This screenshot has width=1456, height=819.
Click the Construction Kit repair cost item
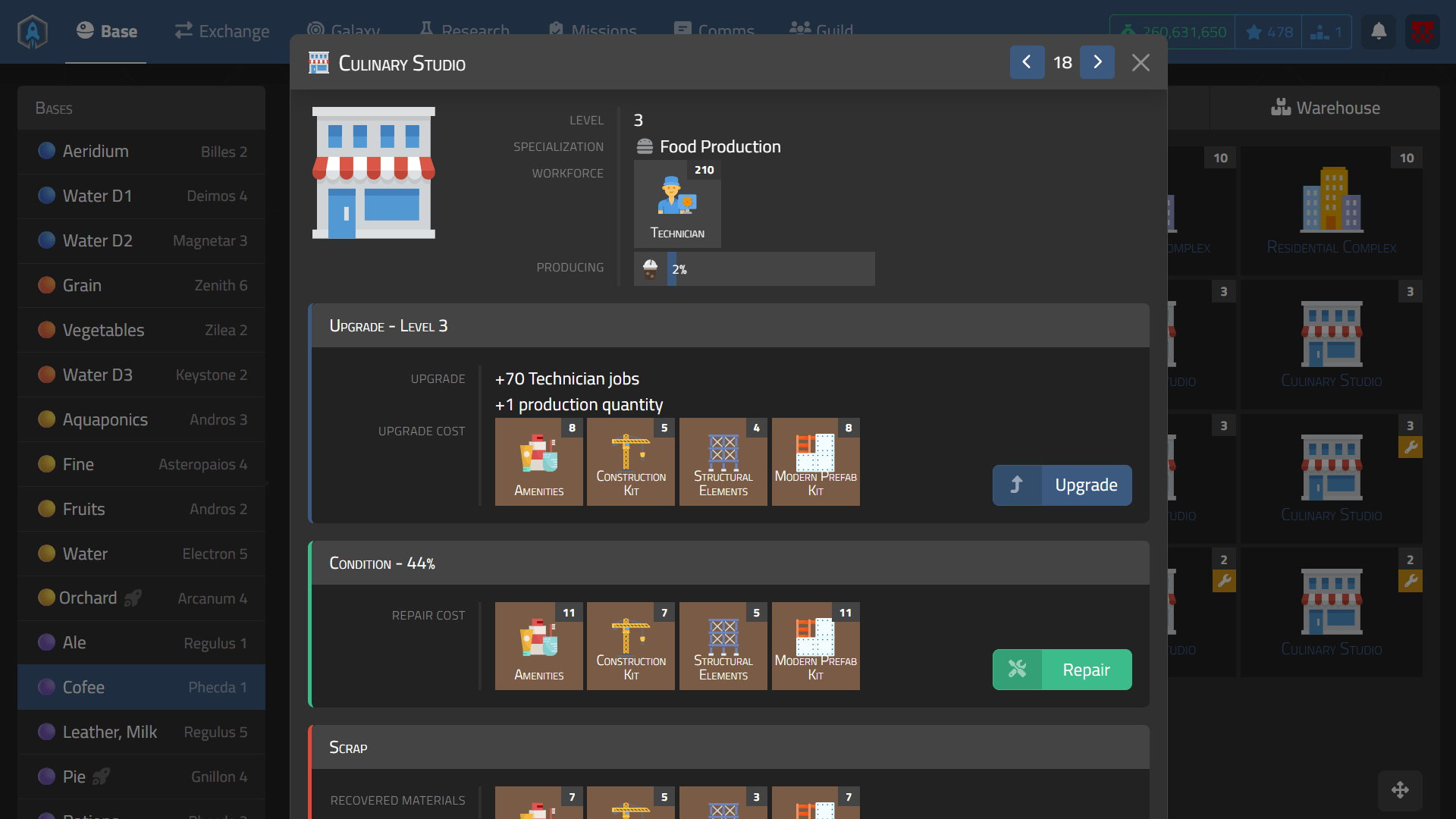pyautogui.click(x=630, y=646)
